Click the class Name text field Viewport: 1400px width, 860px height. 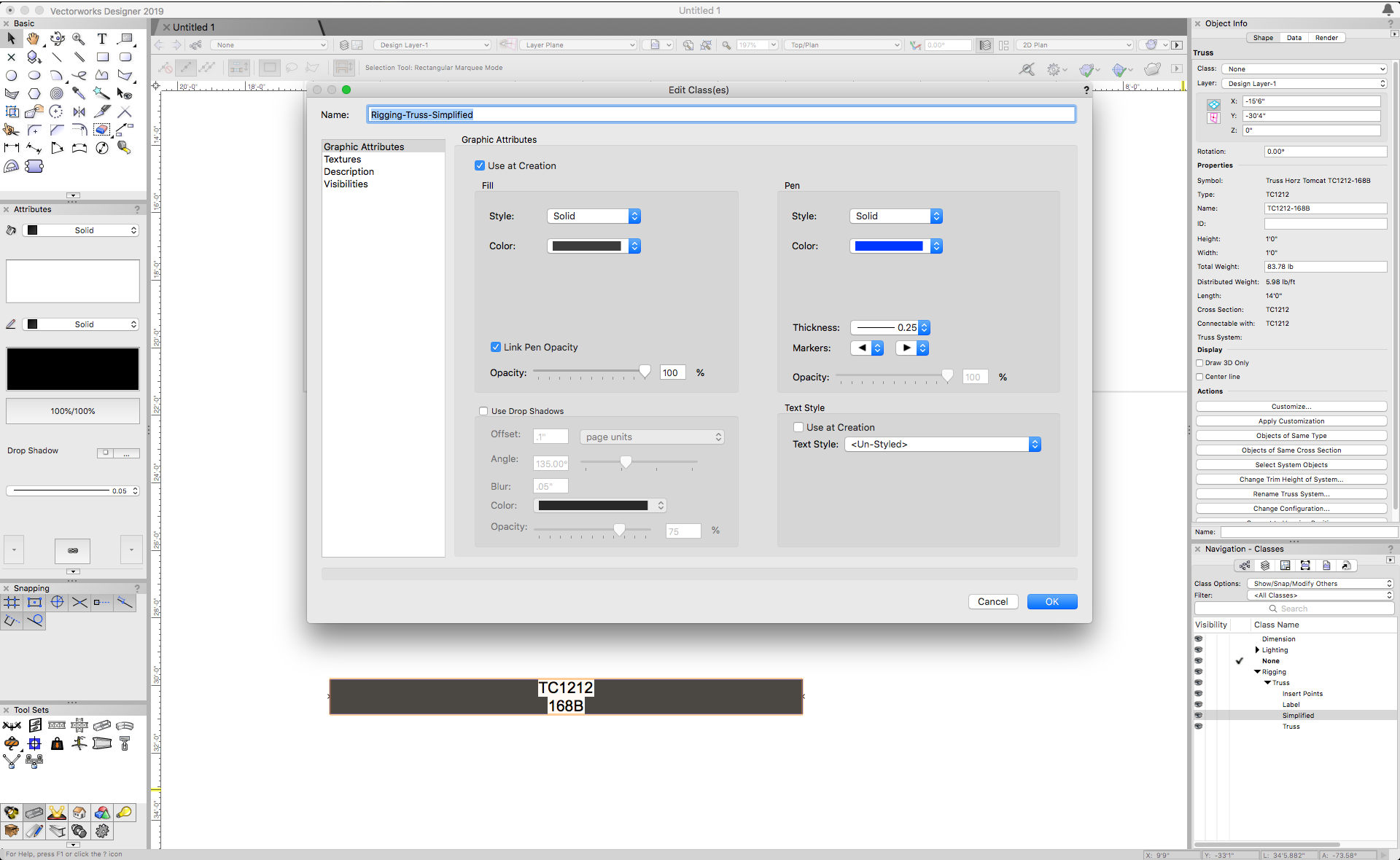tap(720, 114)
